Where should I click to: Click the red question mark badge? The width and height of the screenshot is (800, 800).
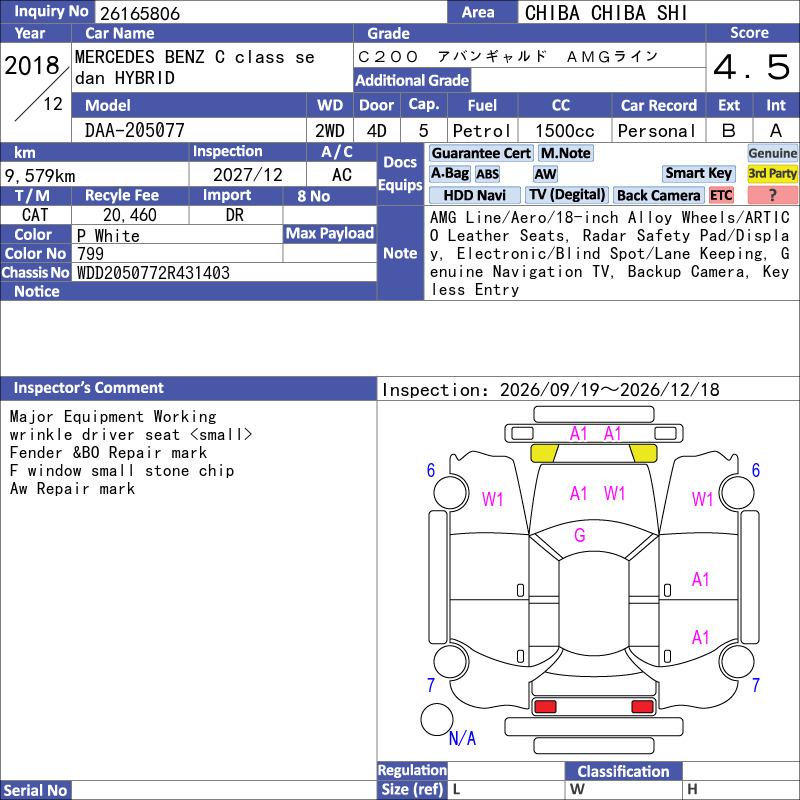click(x=772, y=195)
